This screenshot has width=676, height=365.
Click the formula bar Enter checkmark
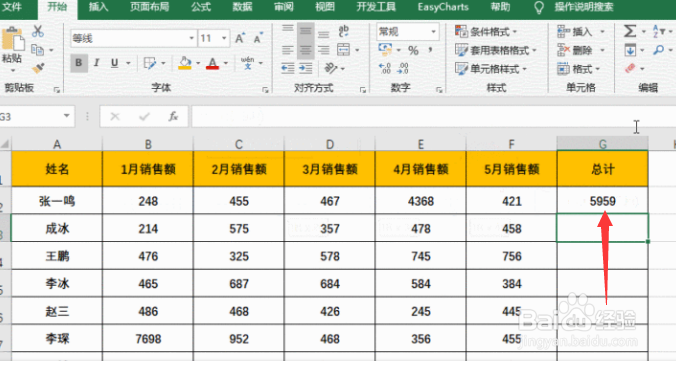[144, 116]
